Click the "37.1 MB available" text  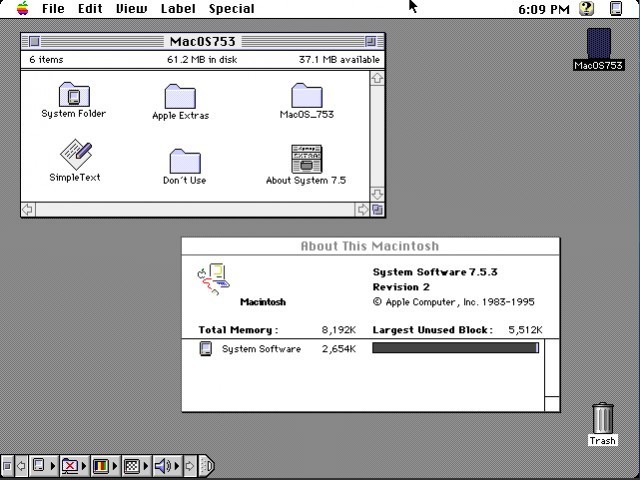pyautogui.click(x=339, y=60)
